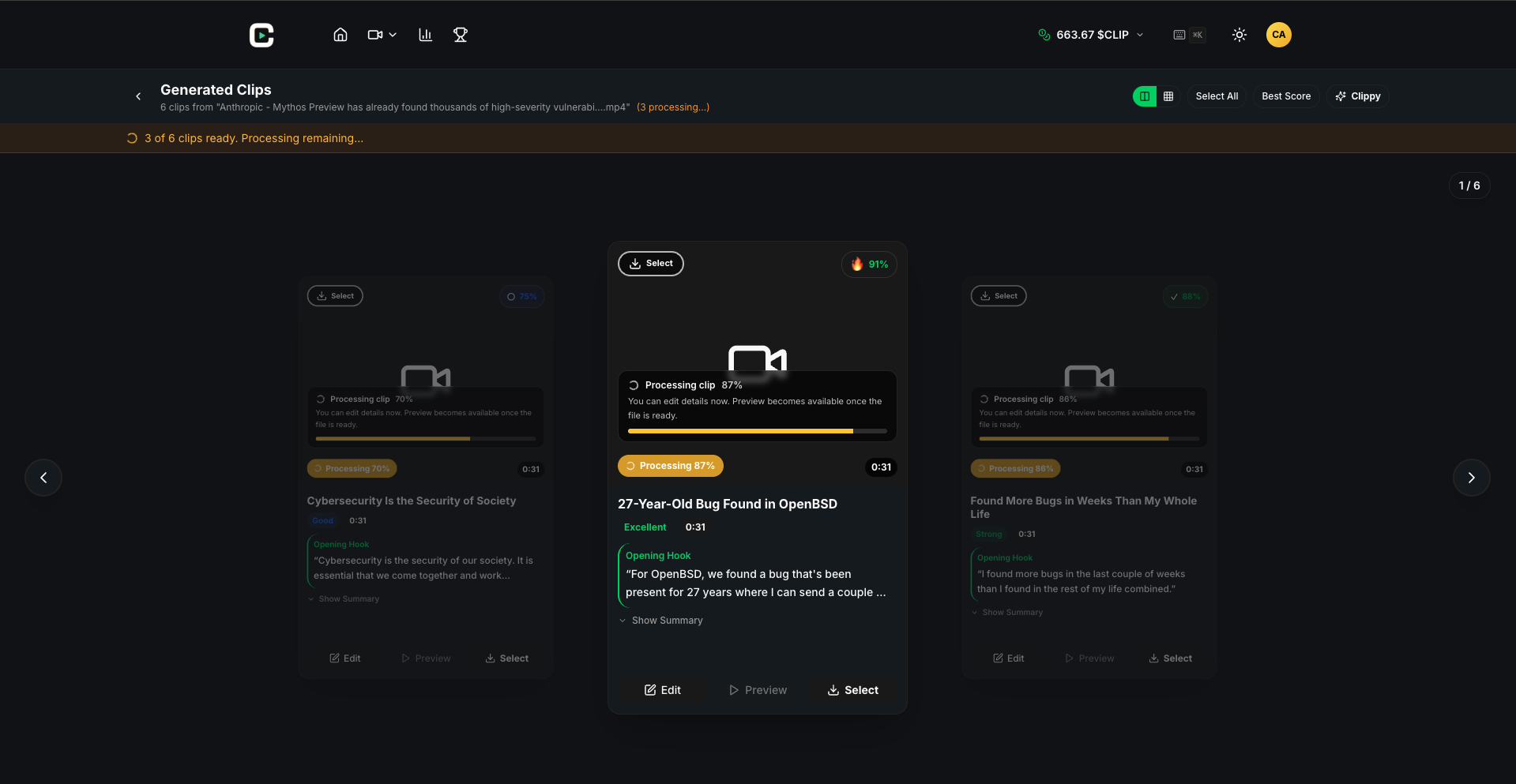Screen dimensions: 1516x784
Task: Click the Found More Bugs Opening Hook quote
Action: (x=1082, y=581)
